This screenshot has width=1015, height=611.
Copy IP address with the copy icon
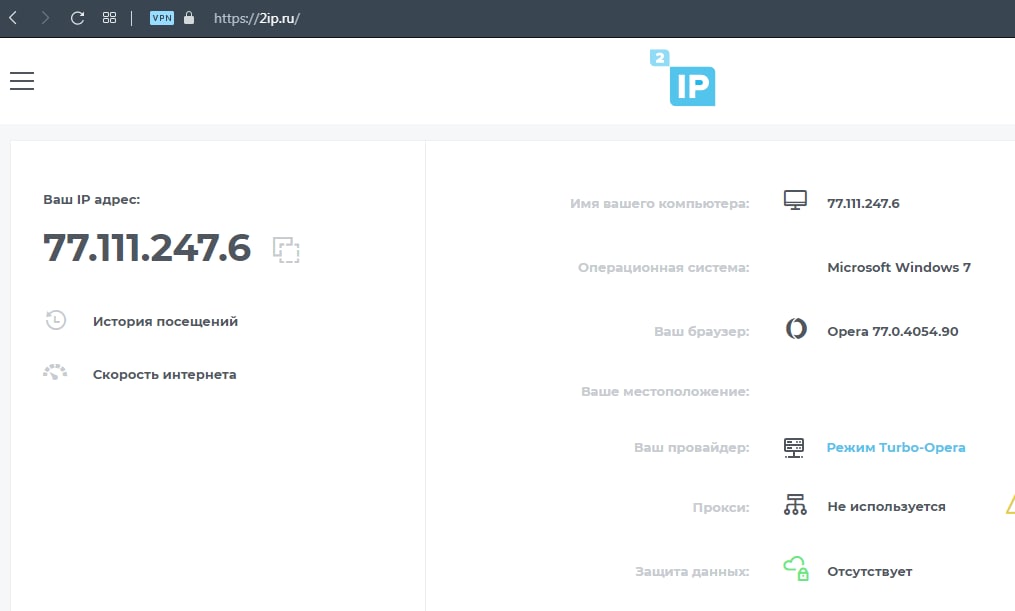(x=286, y=249)
